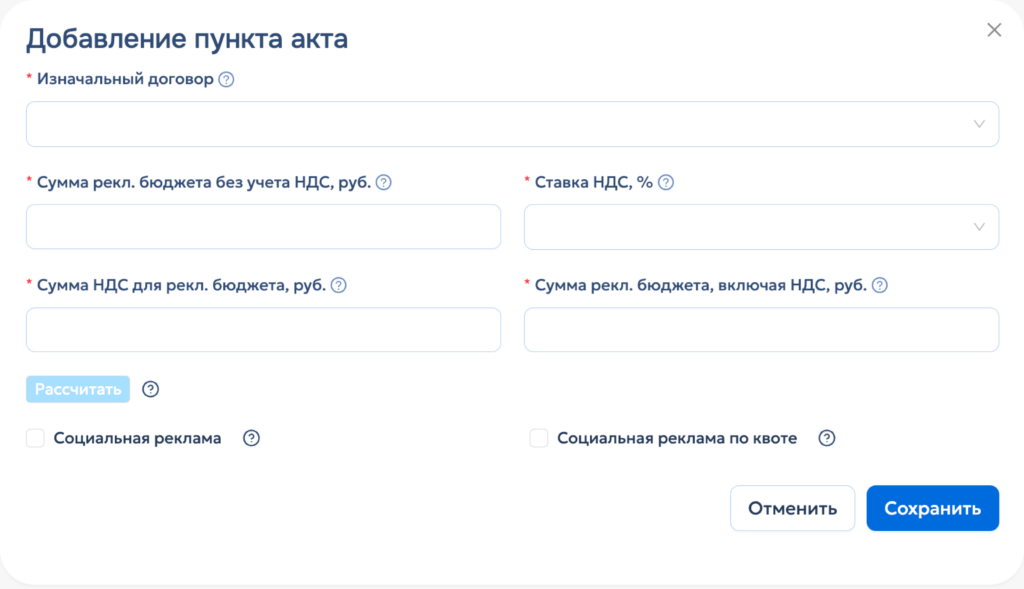This screenshot has width=1024, height=589.
Task: Focus the Сумма рекл. бюджета, включая НДС field
Action: 761,330
